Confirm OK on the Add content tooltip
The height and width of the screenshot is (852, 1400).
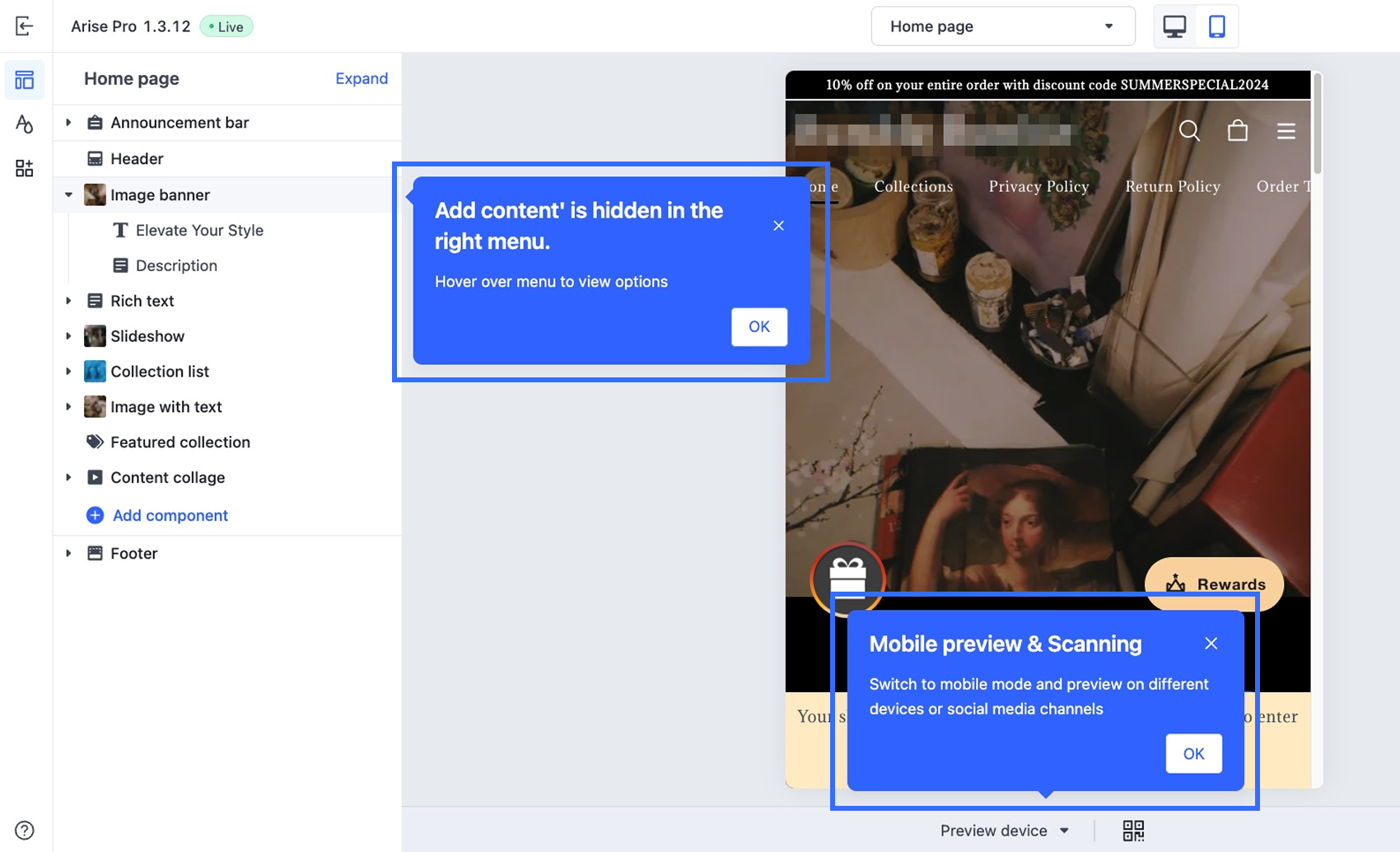click(759, 326)
